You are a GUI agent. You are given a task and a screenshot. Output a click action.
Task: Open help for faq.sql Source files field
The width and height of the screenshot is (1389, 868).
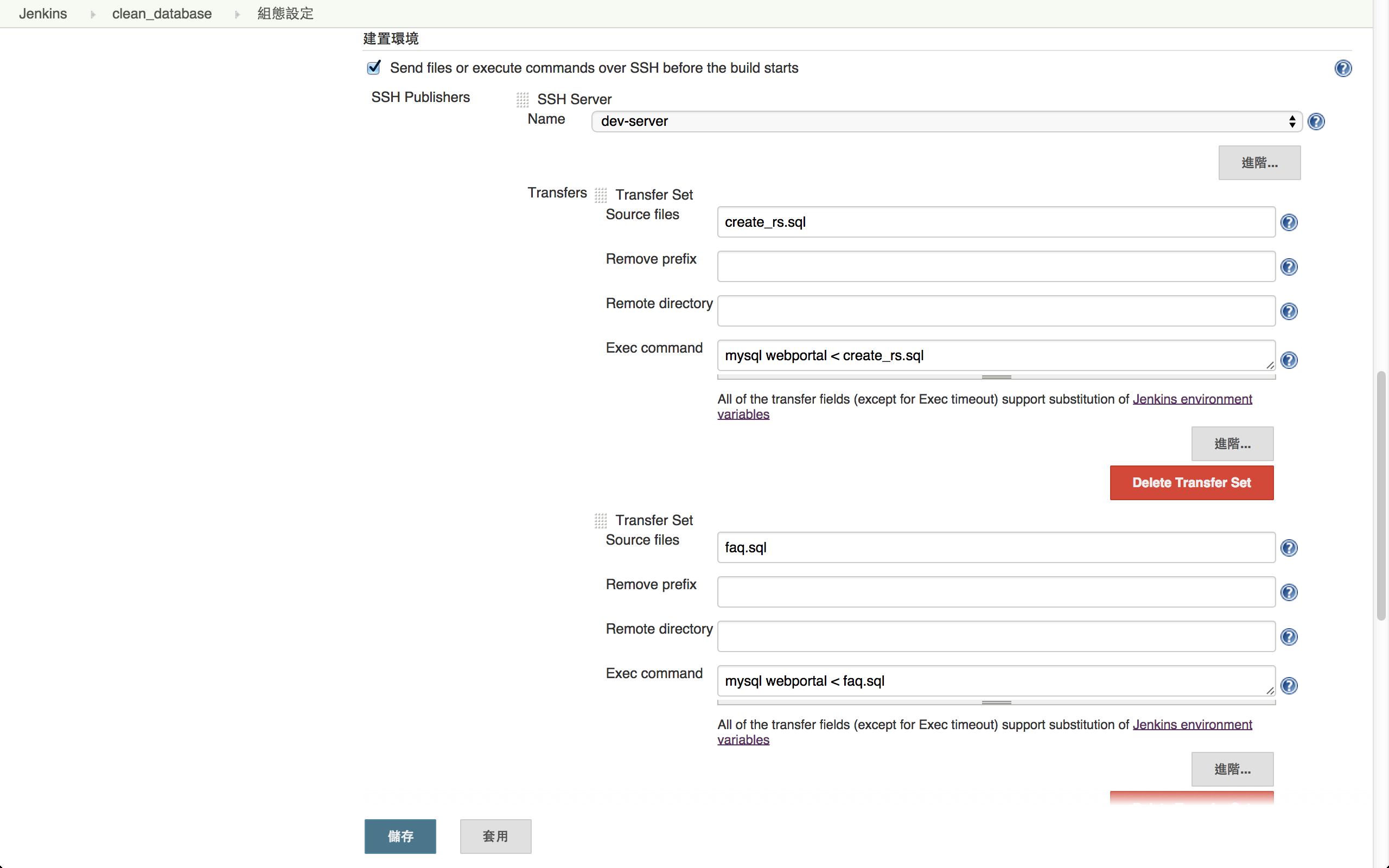tap(1289, 548)
